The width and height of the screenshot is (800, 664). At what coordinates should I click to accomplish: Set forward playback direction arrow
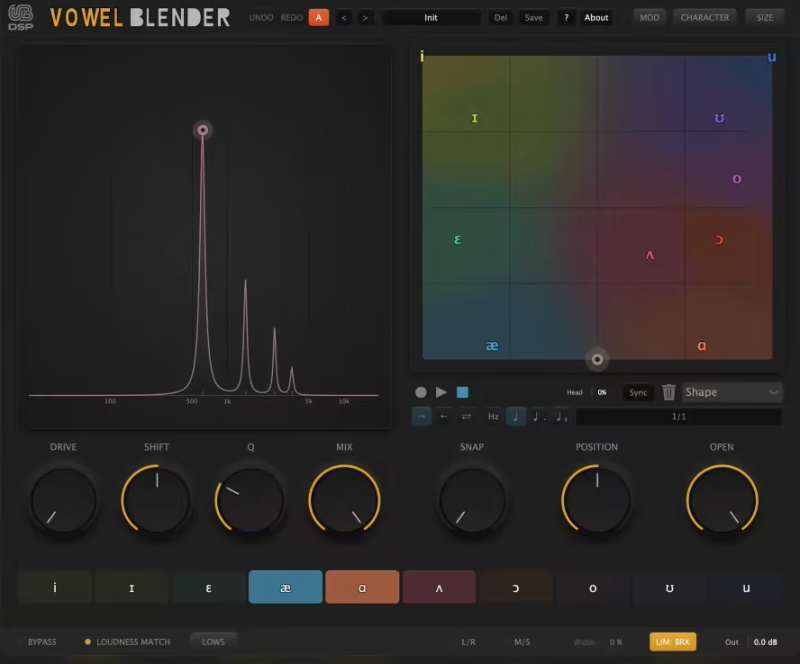tap(421, 416)
